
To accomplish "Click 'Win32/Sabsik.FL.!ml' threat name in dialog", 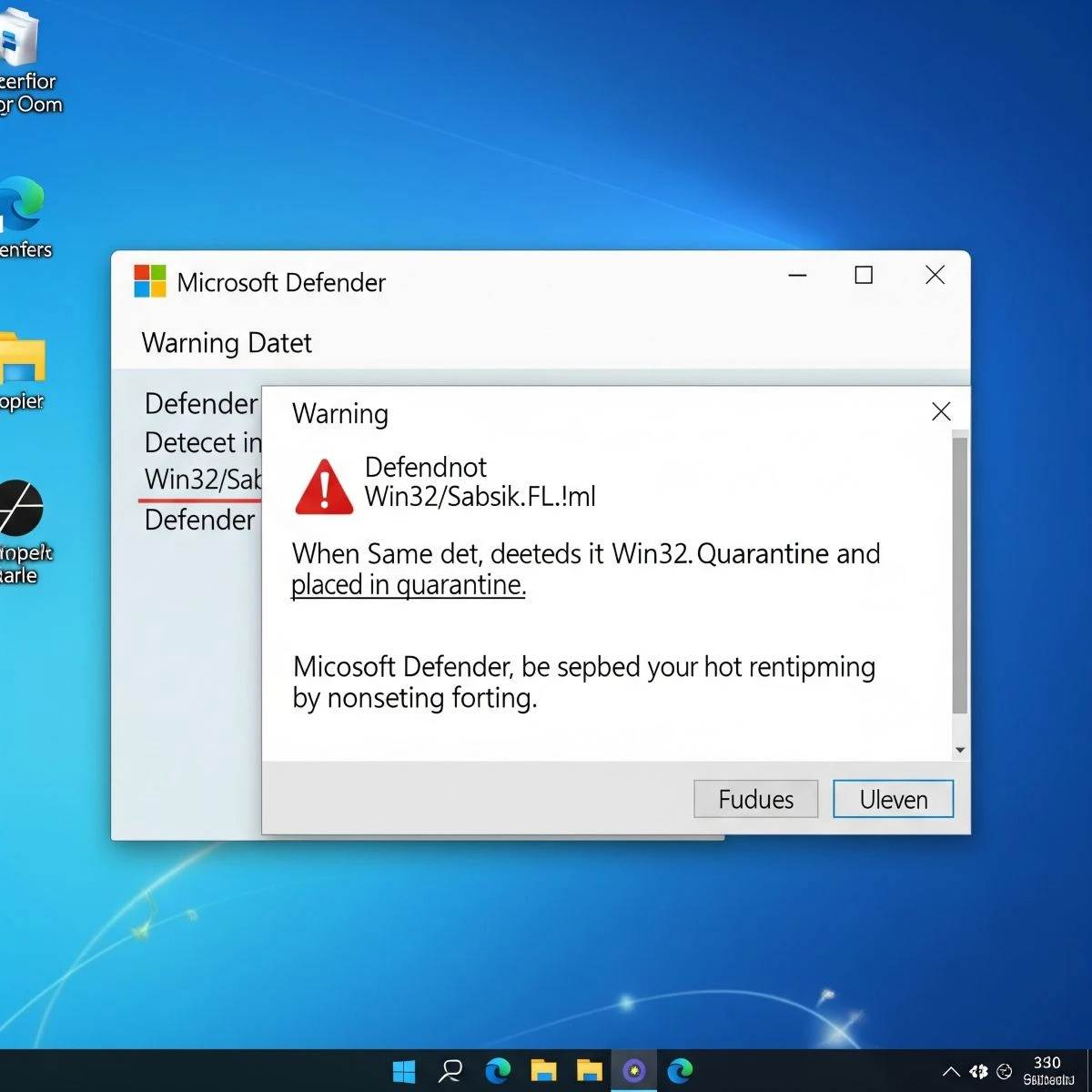I will click(480, 497).
